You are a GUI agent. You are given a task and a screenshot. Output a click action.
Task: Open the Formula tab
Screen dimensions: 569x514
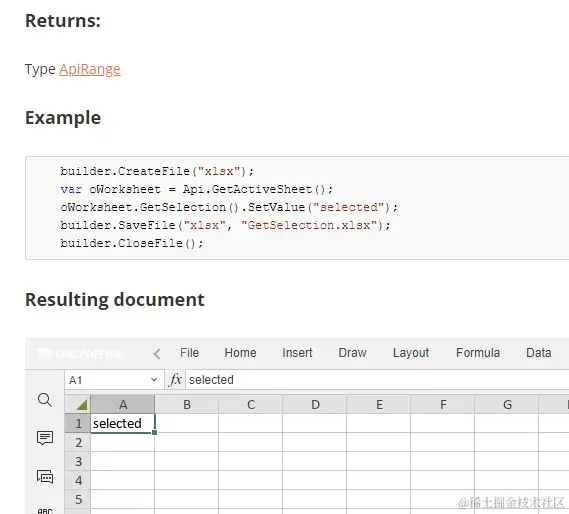tap(478, 353)
